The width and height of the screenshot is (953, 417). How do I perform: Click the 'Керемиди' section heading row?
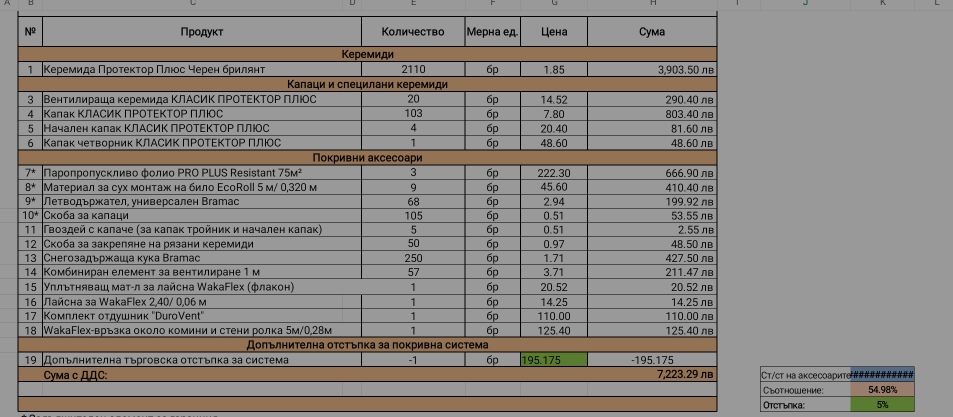point(368,54)
